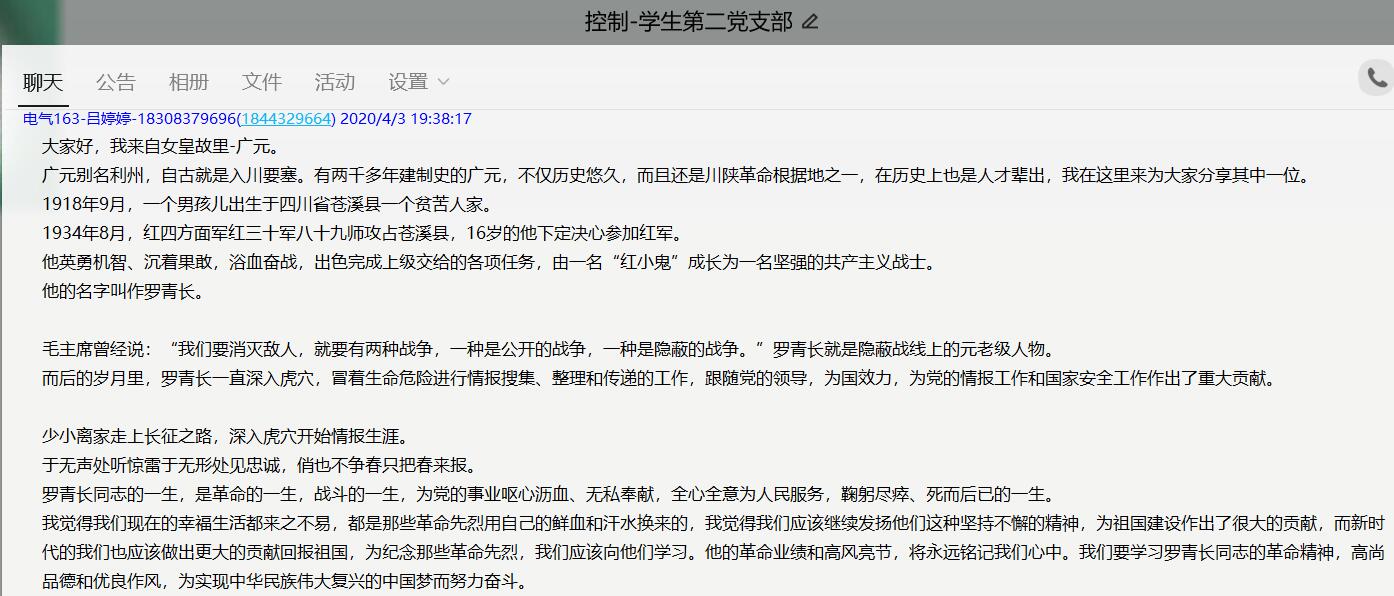Open the 相册 album tab
This screenshot has height=596, width=1394.
189,81
